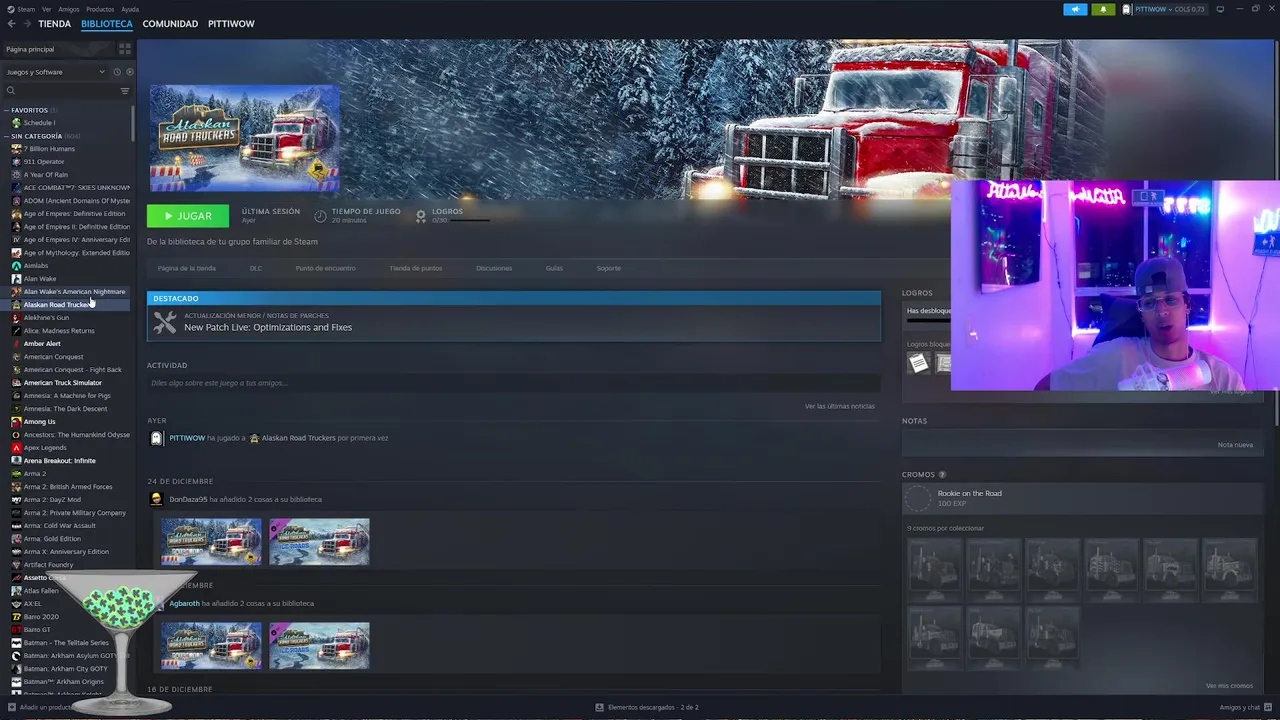Select Alice: Madness Returns in library list
Image resolution: width=1280 pixels, height=720 pixels.
pos(59,331)
